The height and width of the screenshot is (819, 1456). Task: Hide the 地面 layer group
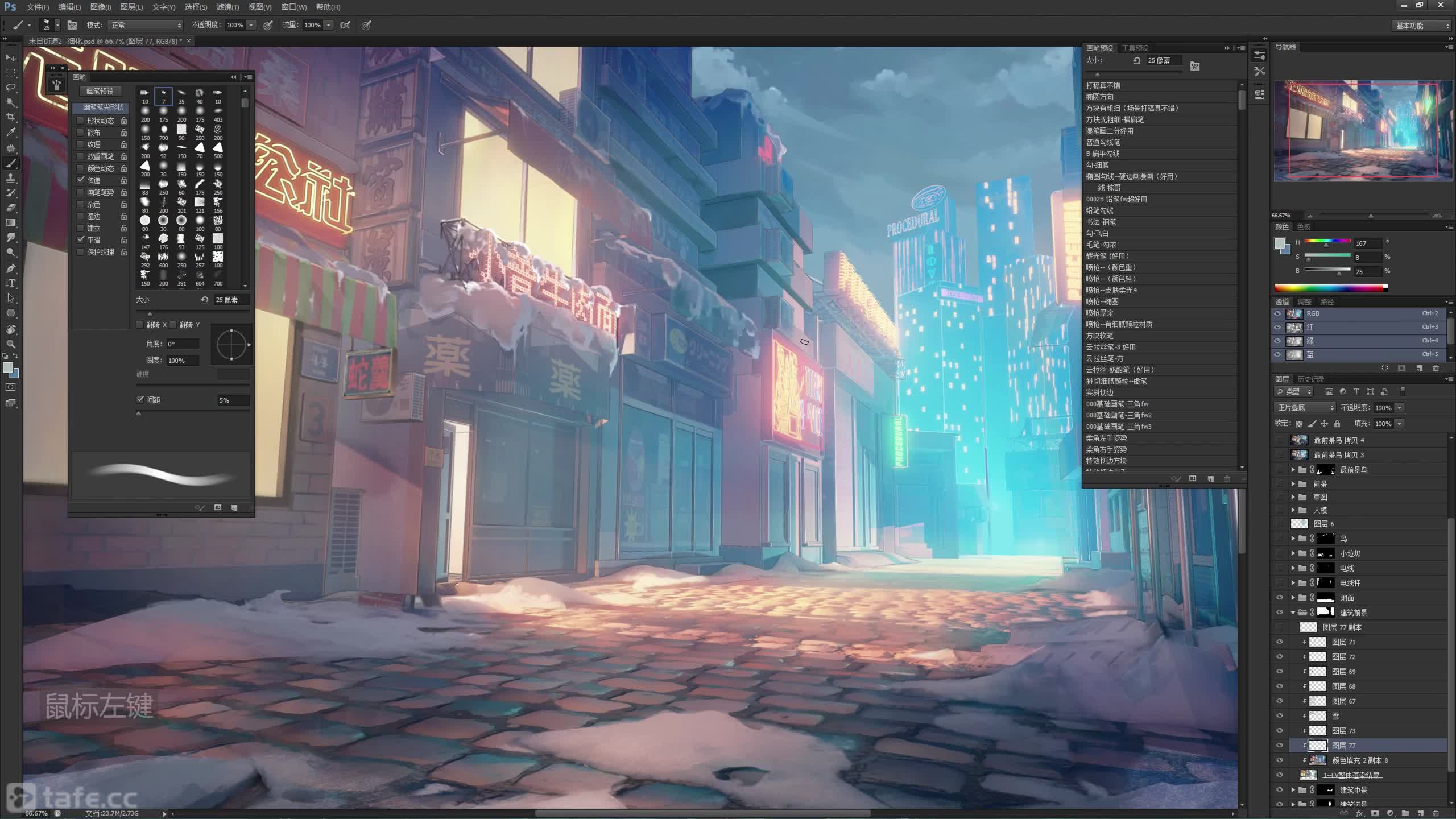[x=1280, y=598]
